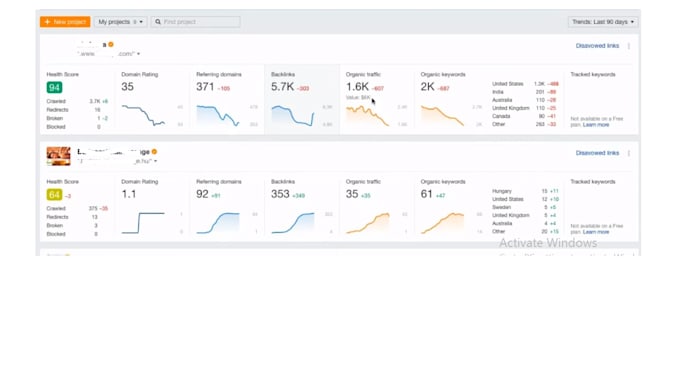
Task: Click the orange New project button
Action: click(x=65, y=22)
